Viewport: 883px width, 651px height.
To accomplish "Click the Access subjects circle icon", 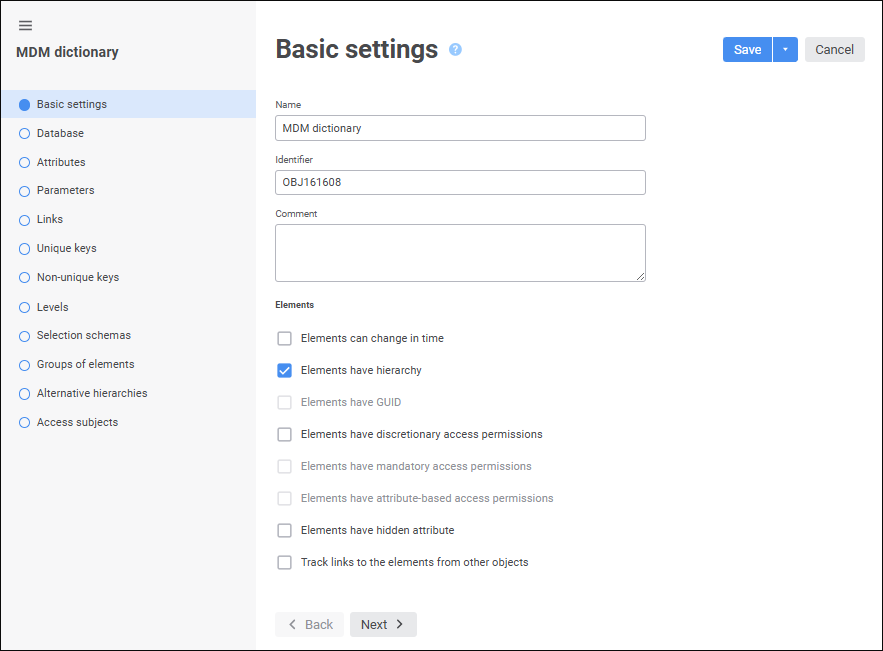I will click(x=25, y=423).
